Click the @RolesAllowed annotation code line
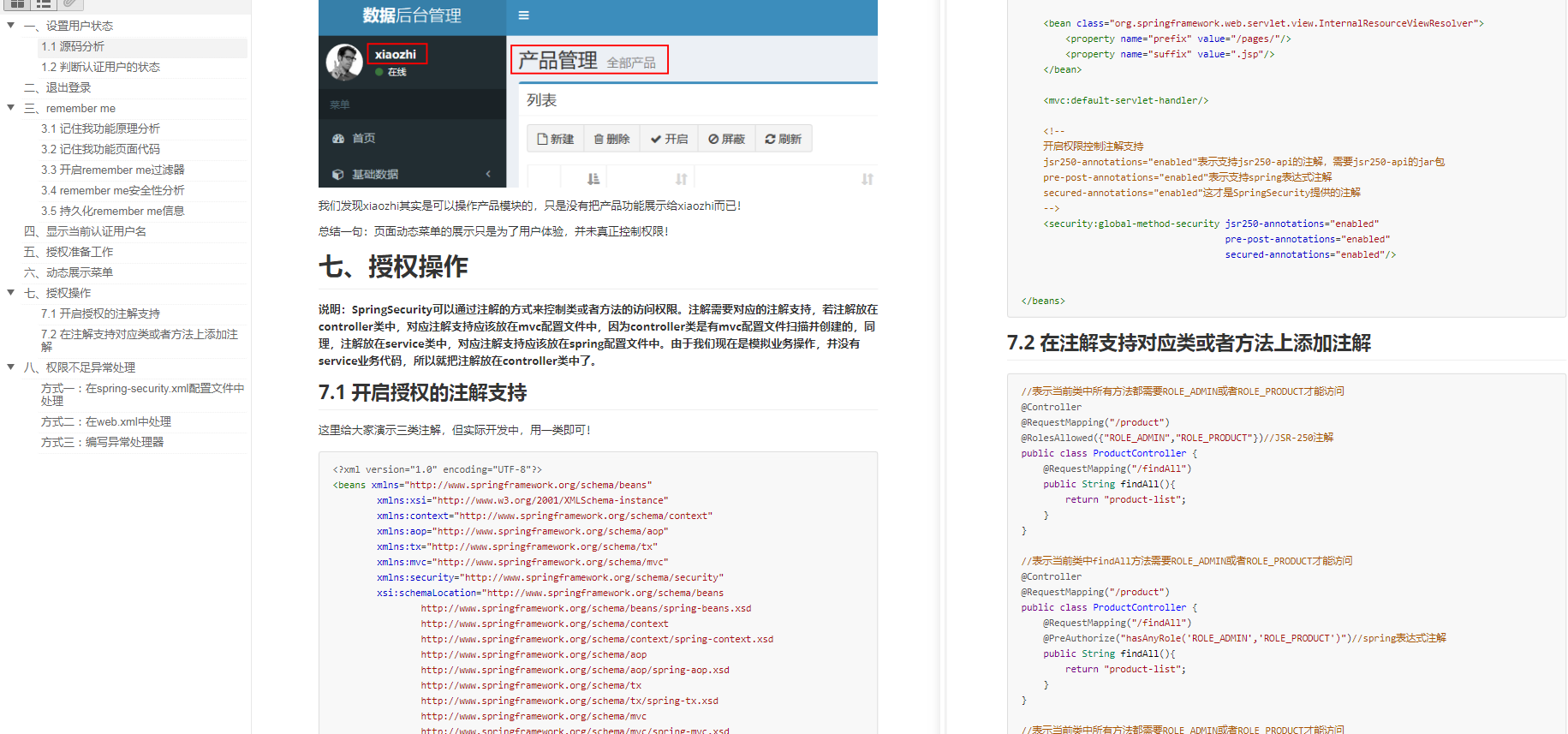 click(1177, 438)
